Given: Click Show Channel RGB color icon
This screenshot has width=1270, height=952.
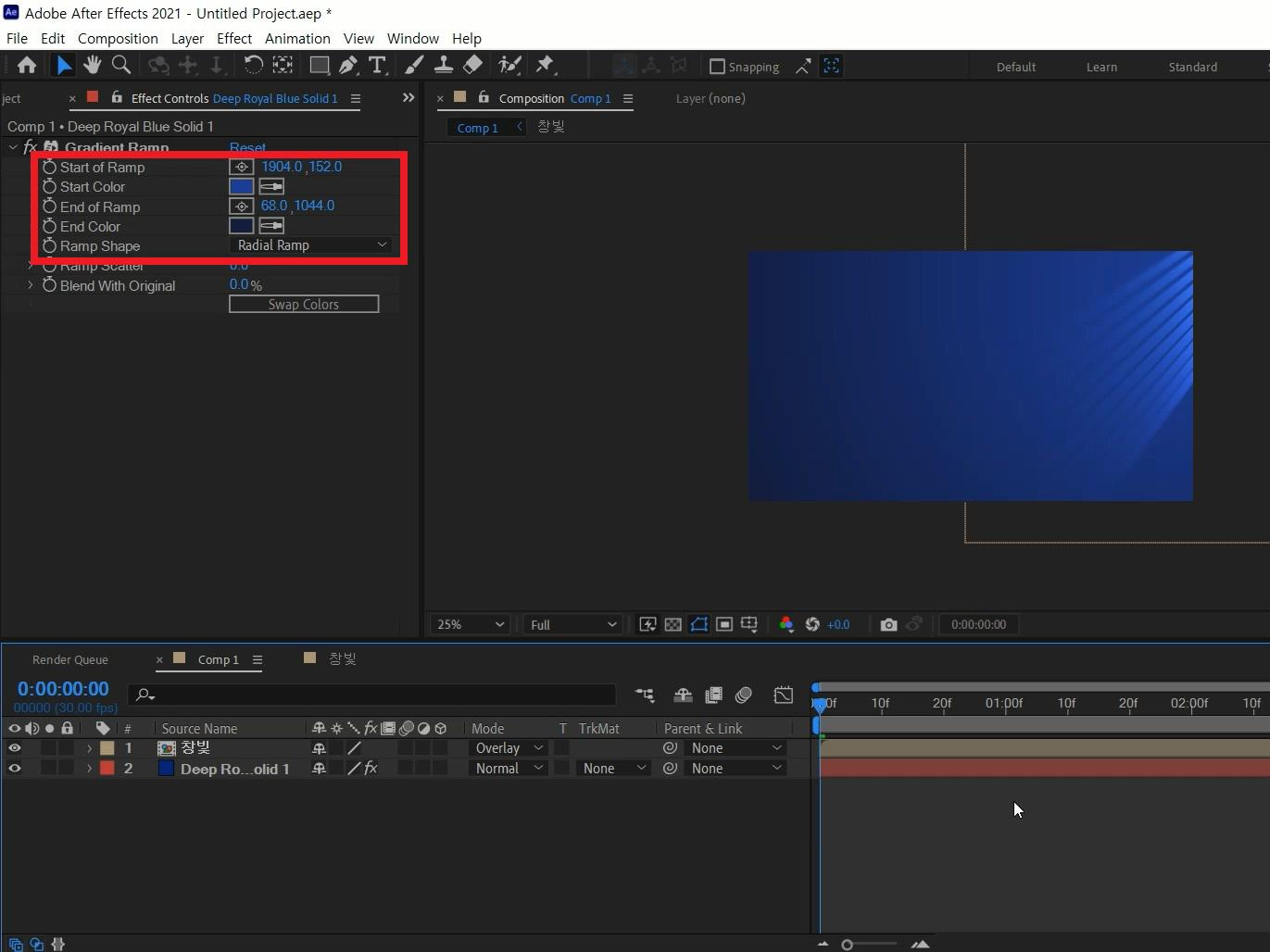Looking at the screenshot, I should click(x=786, y=624).
